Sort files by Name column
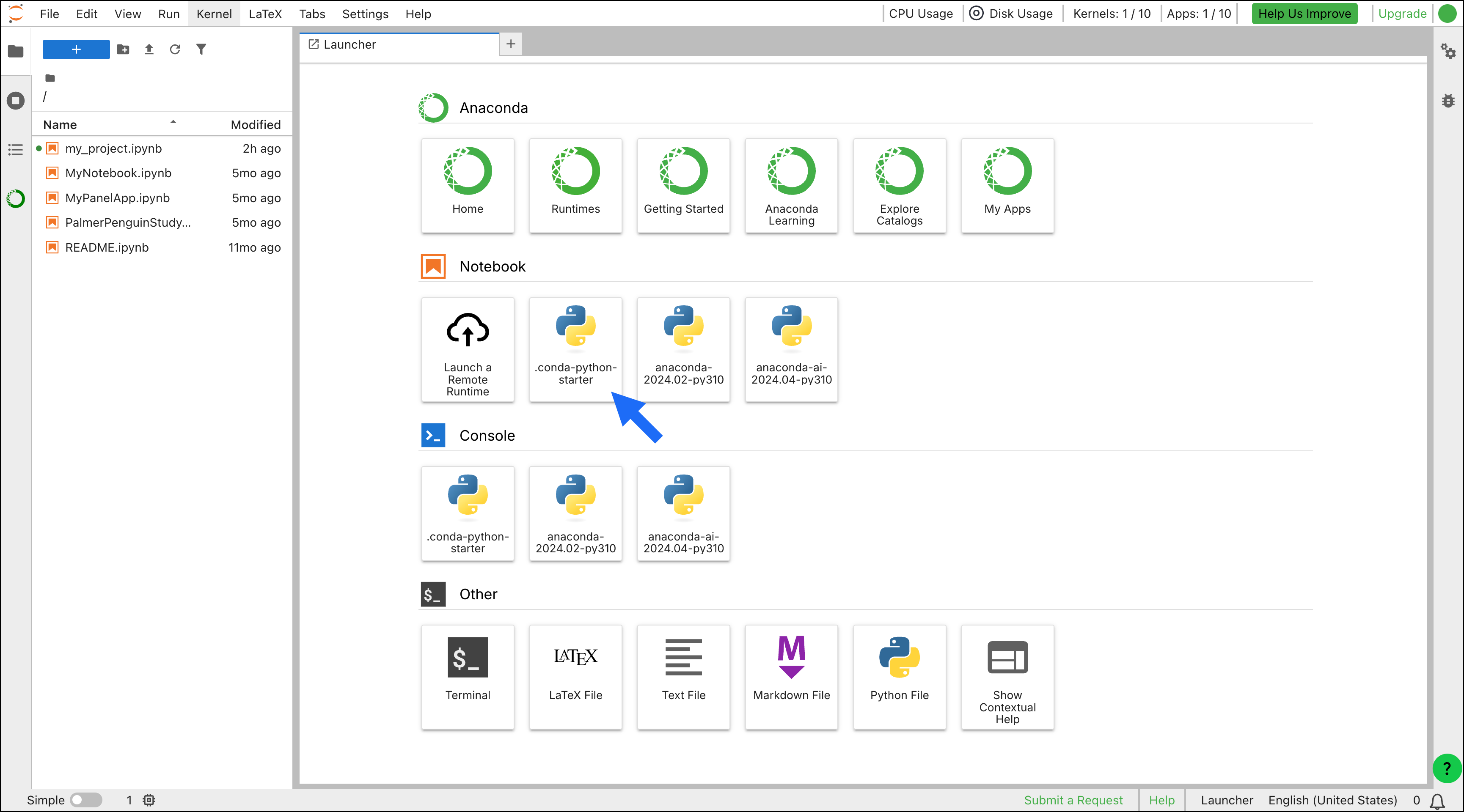Image resolution: width=1464 pixels, height=812 pixels. coord(60,124)
